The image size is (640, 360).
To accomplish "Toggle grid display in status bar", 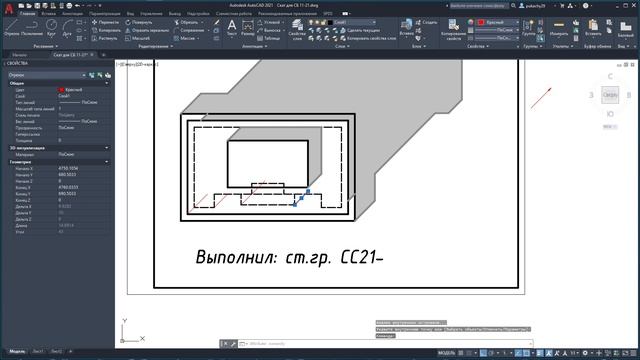I will click(x=461, y=353).
